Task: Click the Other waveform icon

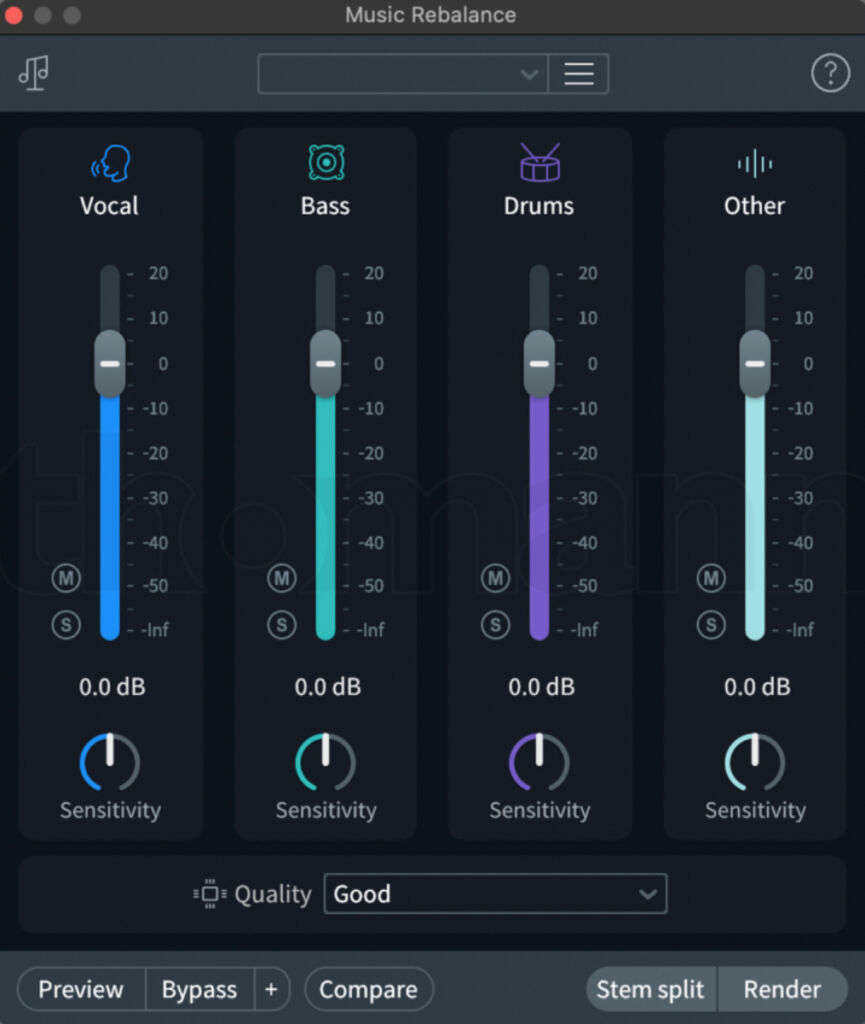Action: 753,160
